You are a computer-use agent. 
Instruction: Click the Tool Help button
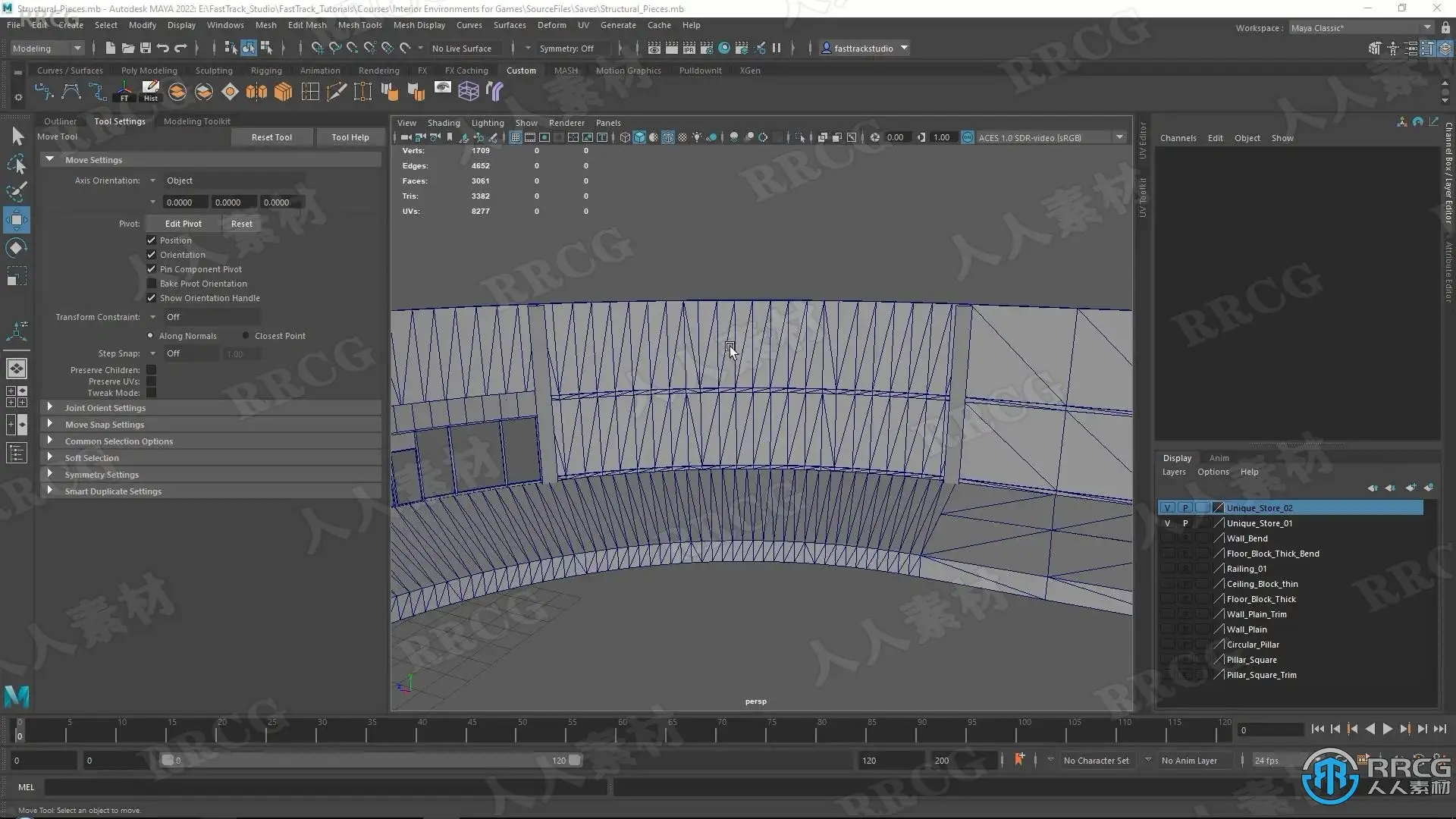(350, 137)
